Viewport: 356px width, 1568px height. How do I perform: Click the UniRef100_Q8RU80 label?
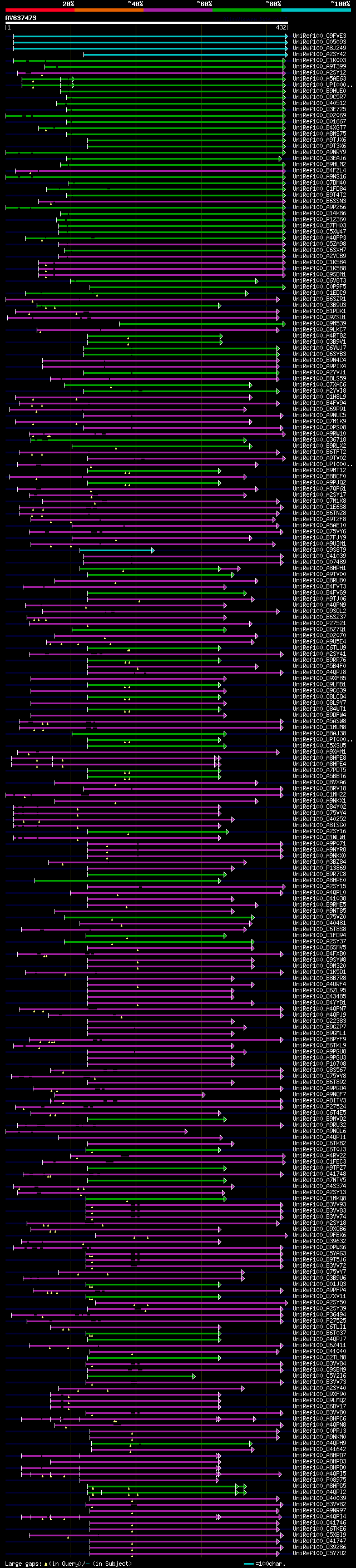coord(319,580)
